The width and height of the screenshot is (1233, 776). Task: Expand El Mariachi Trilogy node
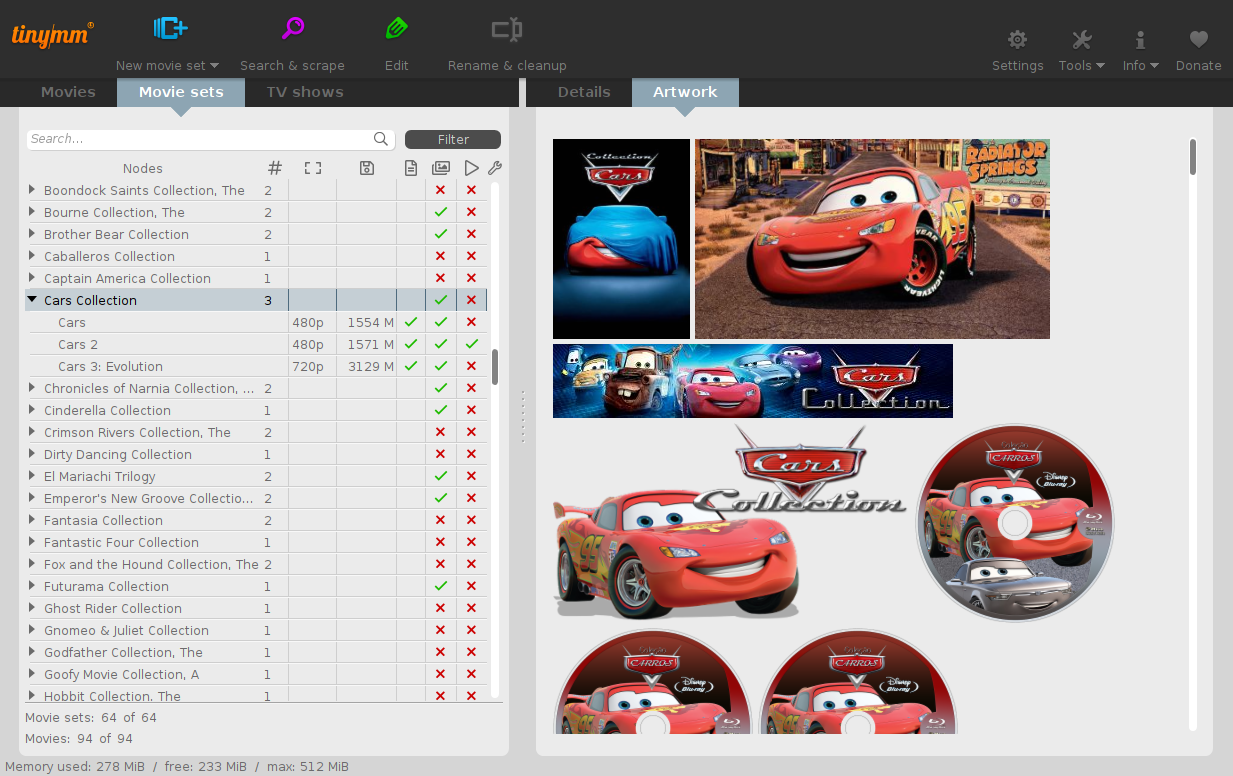pyautogui.click(x=32, y=475)
